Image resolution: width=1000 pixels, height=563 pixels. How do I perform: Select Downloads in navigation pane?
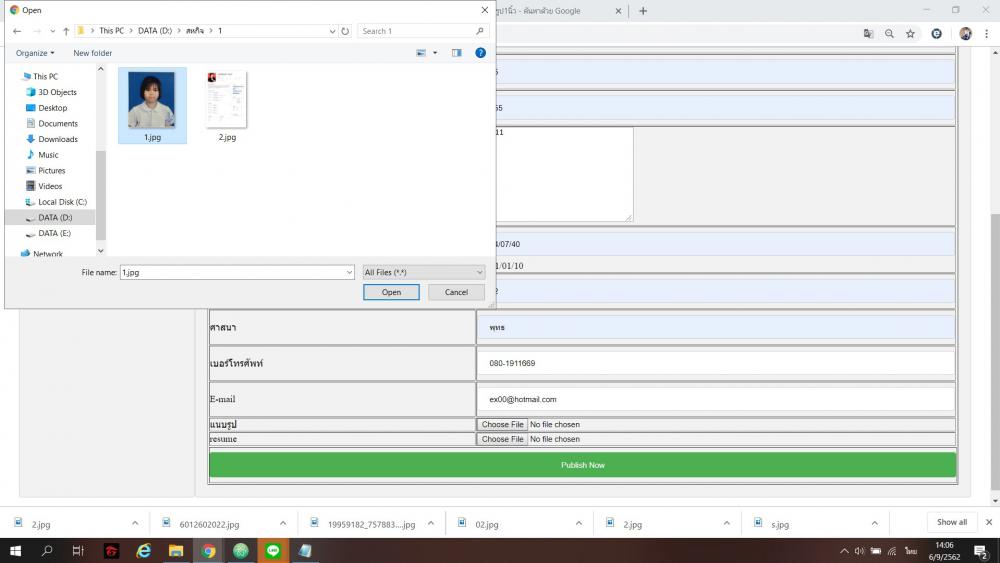tap(57, 139)
